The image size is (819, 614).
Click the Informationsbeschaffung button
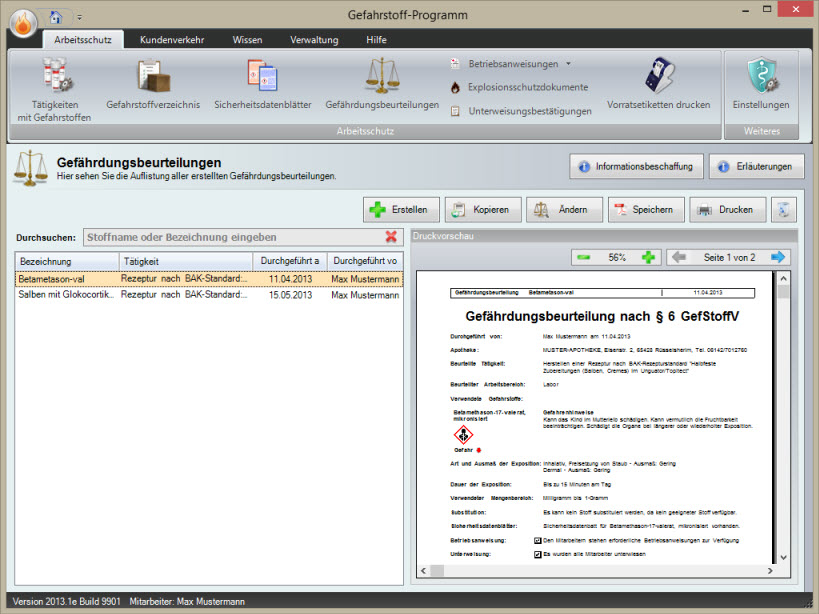click(x=636, y=167)
